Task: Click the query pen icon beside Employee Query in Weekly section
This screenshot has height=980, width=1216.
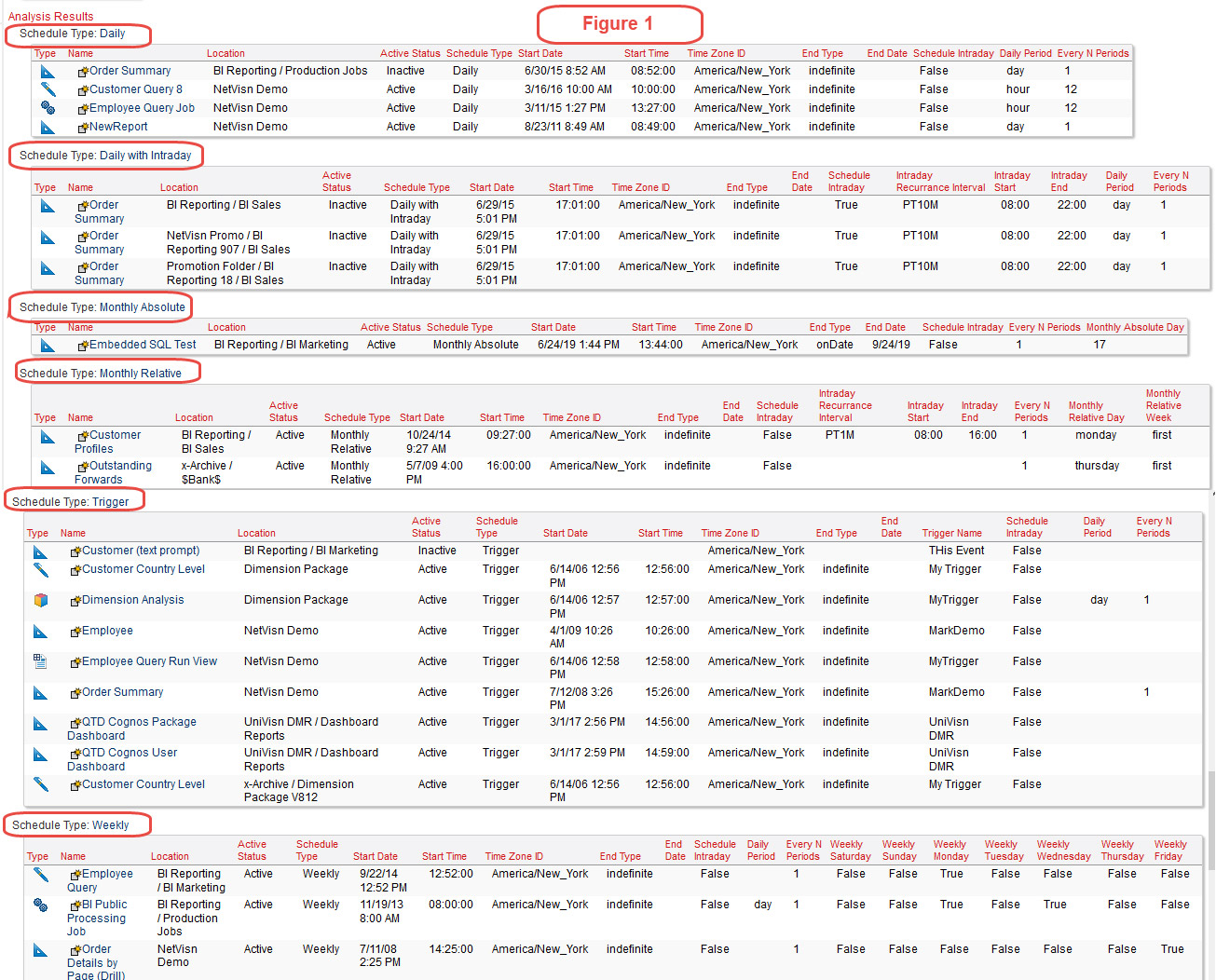Action: 40,874
